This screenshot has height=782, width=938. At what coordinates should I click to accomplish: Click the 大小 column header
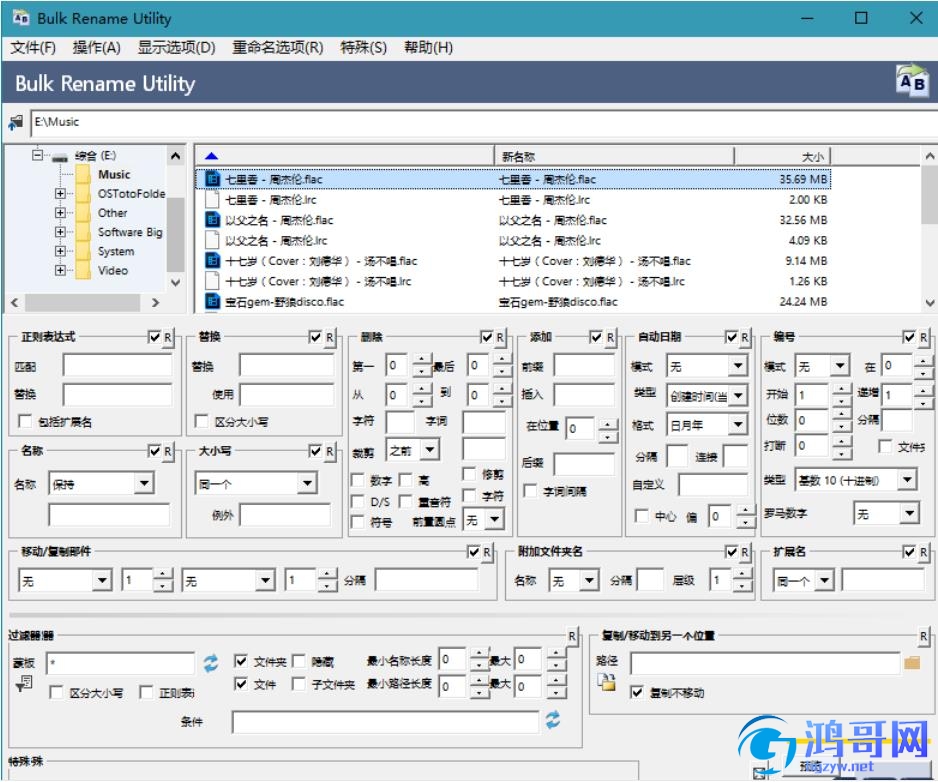pyautogui.click(x=782, y=156)
